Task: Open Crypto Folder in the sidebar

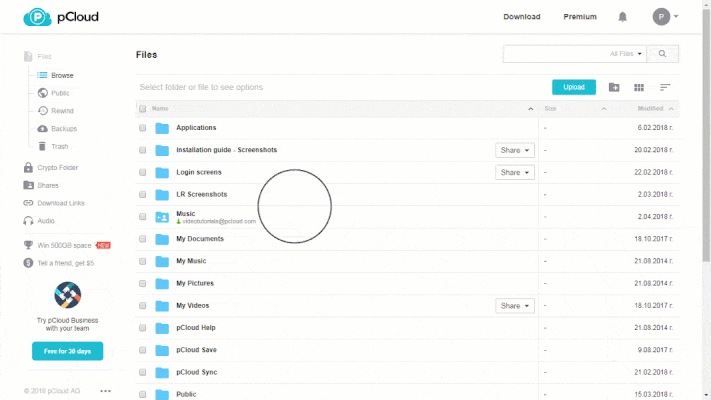Action: click(x=58, y=167)
